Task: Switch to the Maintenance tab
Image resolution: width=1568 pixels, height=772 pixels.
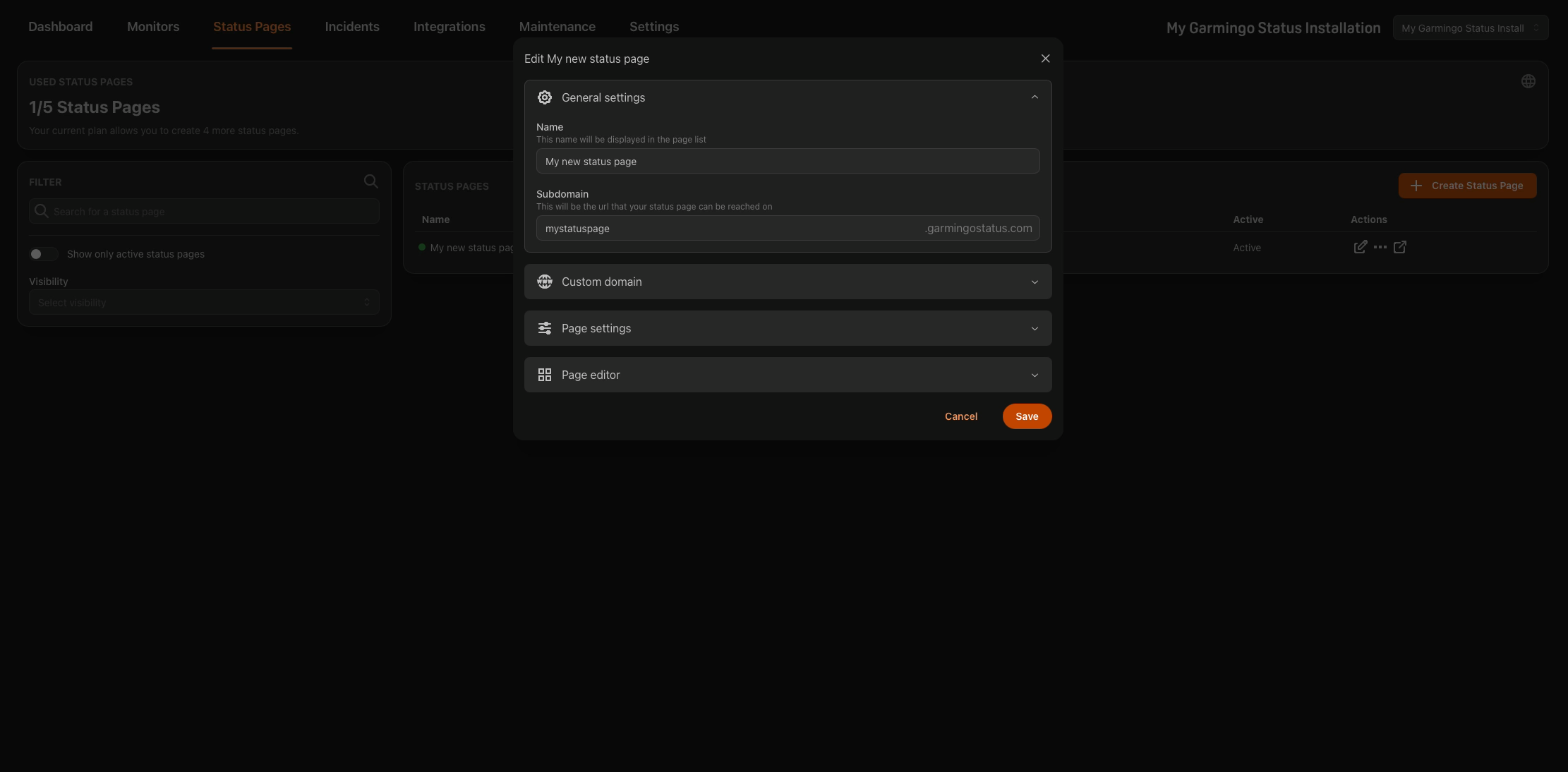Action: pos(557,27)
